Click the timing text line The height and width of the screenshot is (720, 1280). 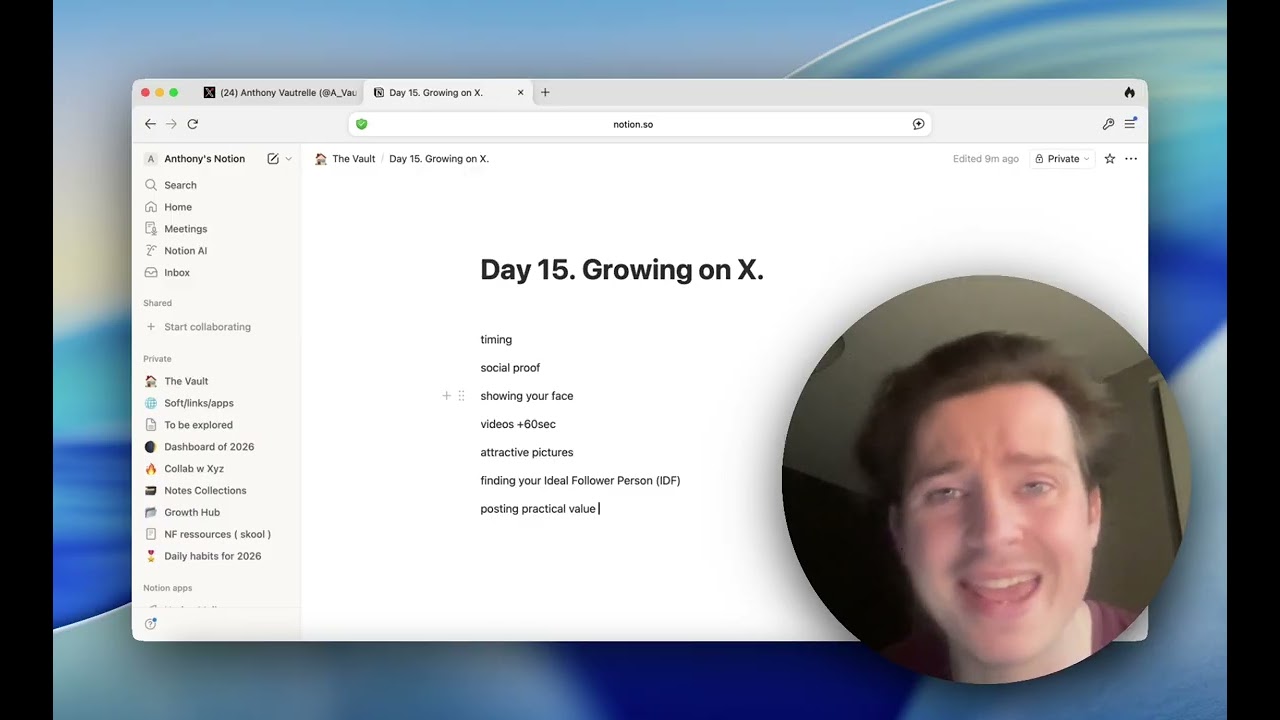(496, 340)
